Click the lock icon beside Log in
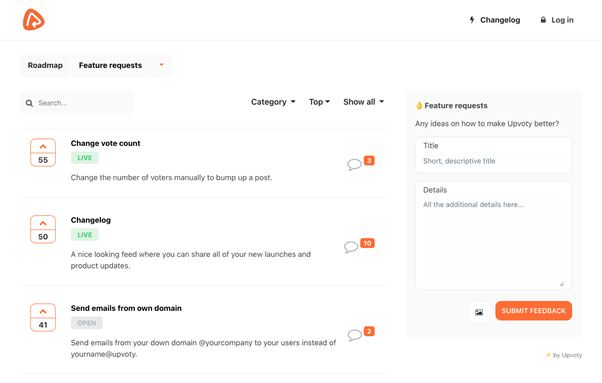 543,20
